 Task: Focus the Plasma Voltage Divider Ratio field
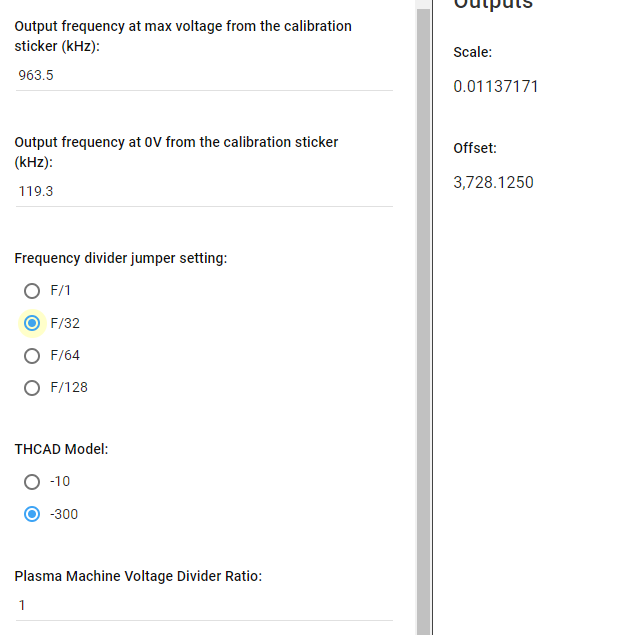204,605
